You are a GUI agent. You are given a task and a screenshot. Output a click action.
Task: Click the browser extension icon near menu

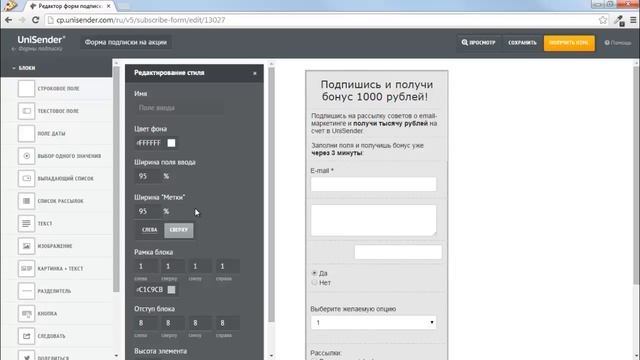click(619, 20)
